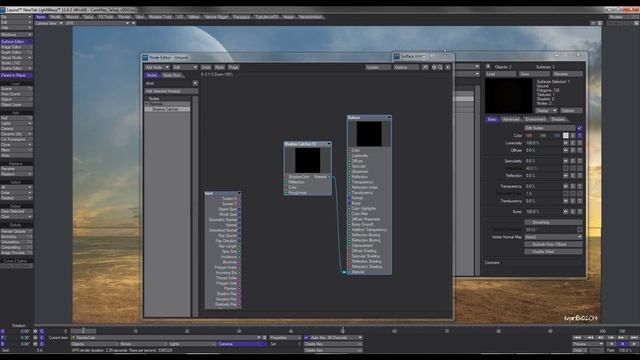Open the Shaders tab in the Surface Editor
Image resolution: width=640 pixels, height=360 pixels.
point(558,119)
